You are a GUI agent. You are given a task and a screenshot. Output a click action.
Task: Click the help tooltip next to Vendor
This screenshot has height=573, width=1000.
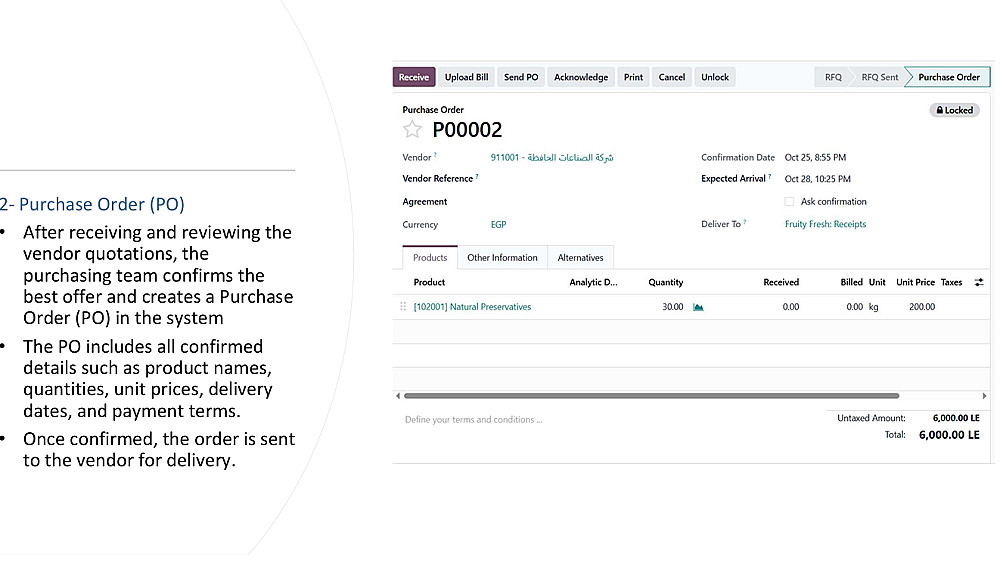pos(435,156)
